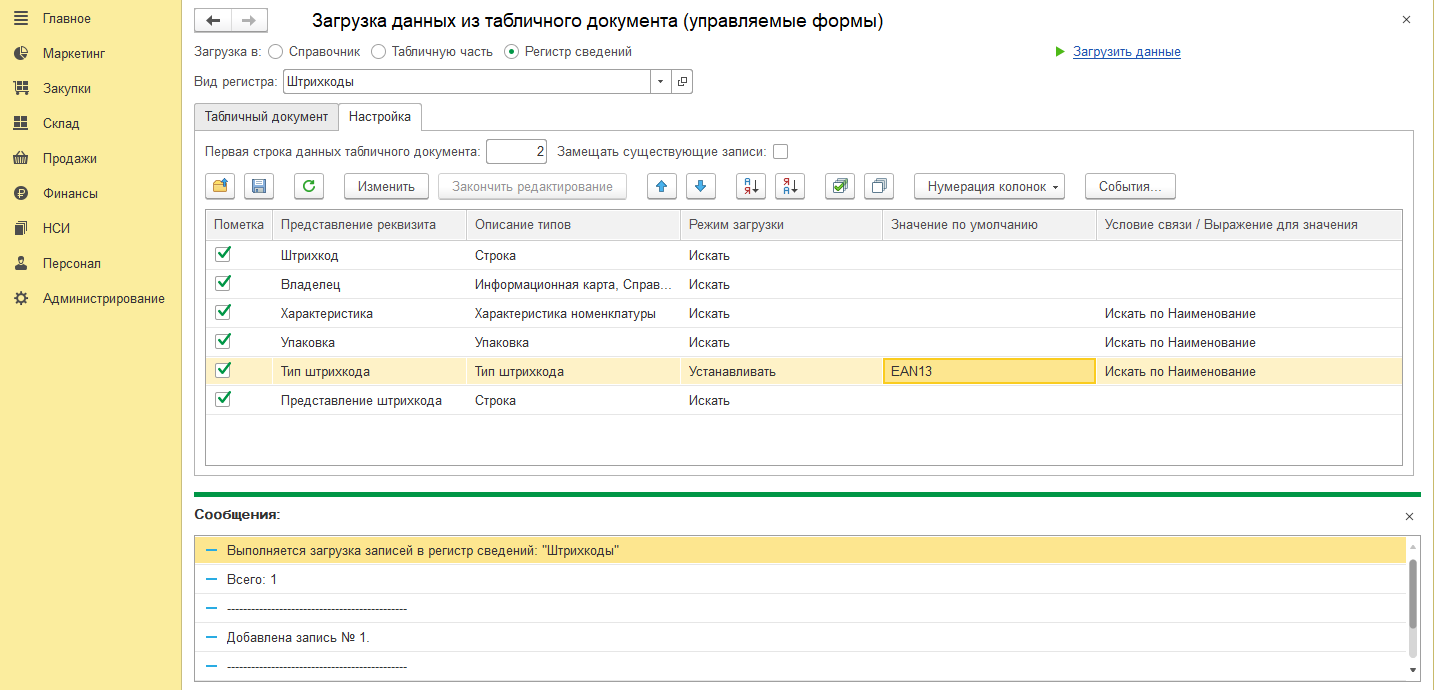
Task: Open the Нумерация колонок dropdown
Action: (x=989, y=186)
